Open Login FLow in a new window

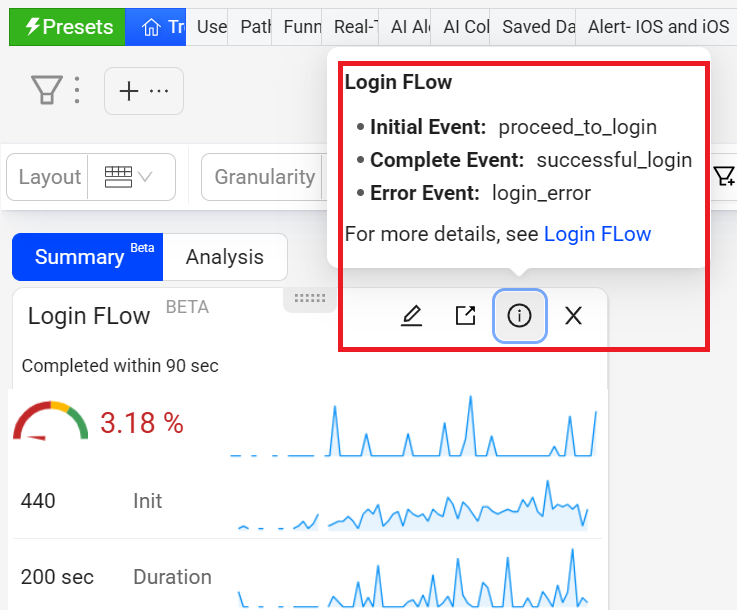point(465,316)
